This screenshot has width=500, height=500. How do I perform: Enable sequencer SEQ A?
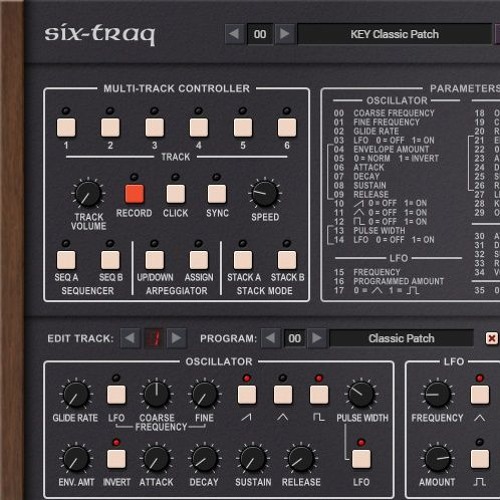pos(66,260)
